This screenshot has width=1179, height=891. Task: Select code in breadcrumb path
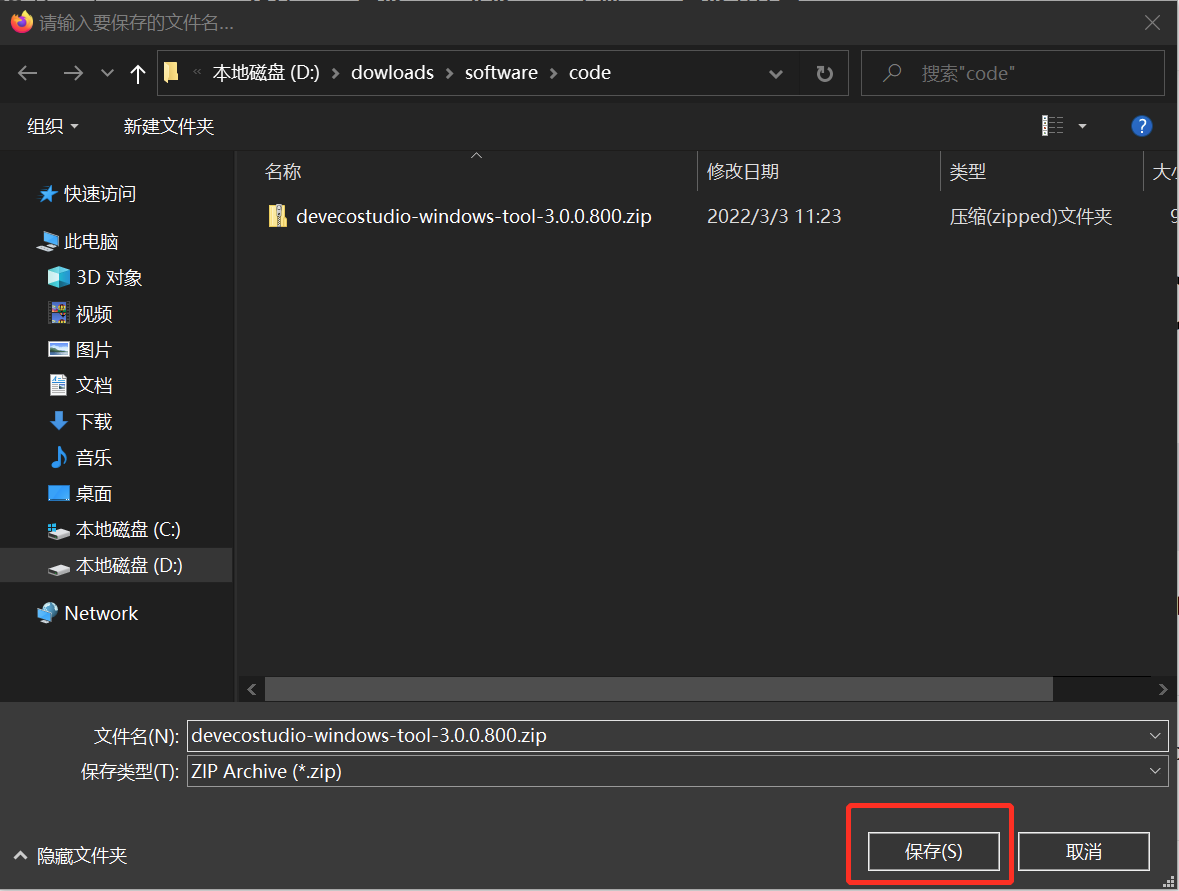pos(590,72)
